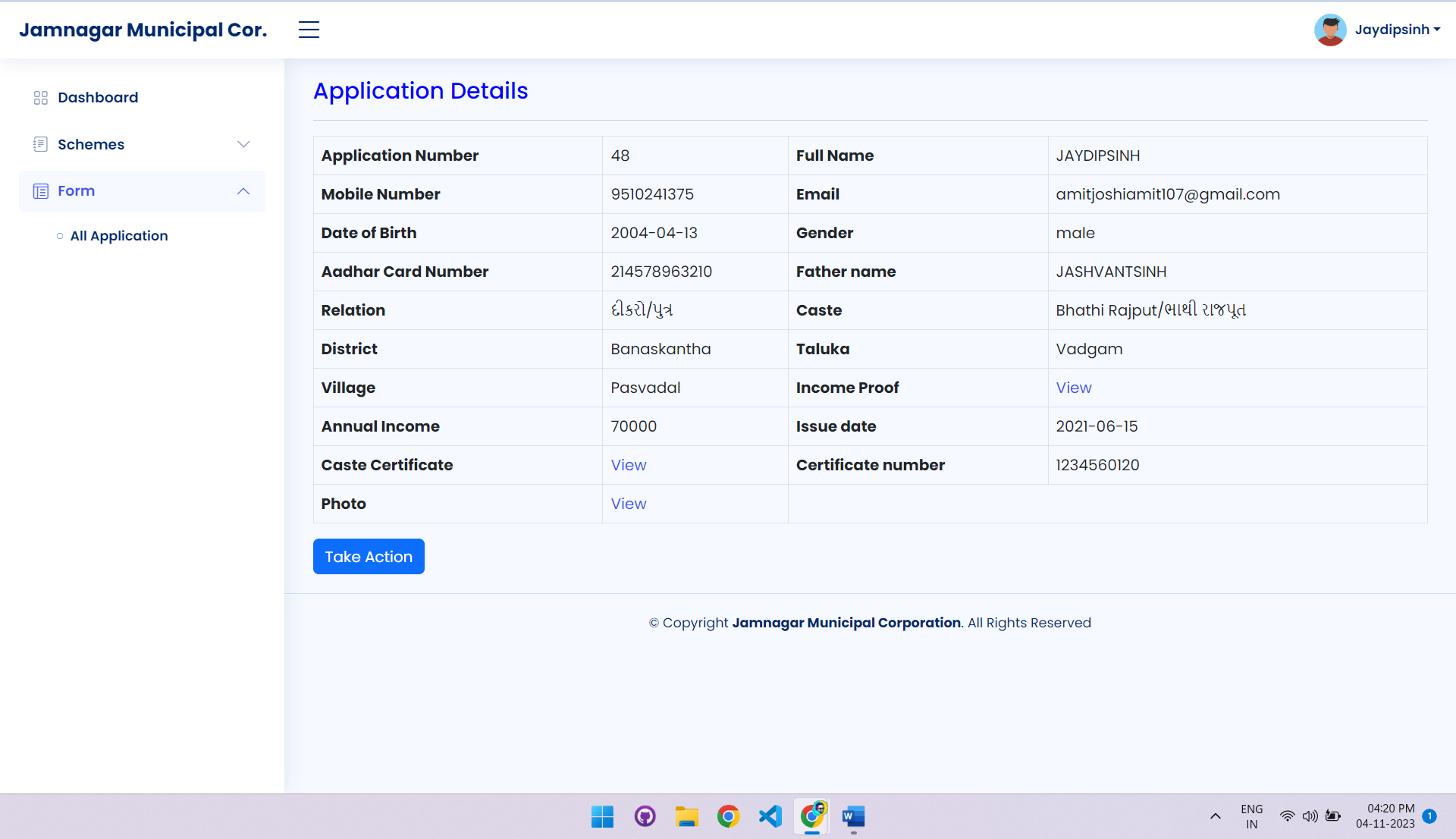Click the GitHub Desktop taskbar icon
The image size is (1456, 839).
(645, 816)
